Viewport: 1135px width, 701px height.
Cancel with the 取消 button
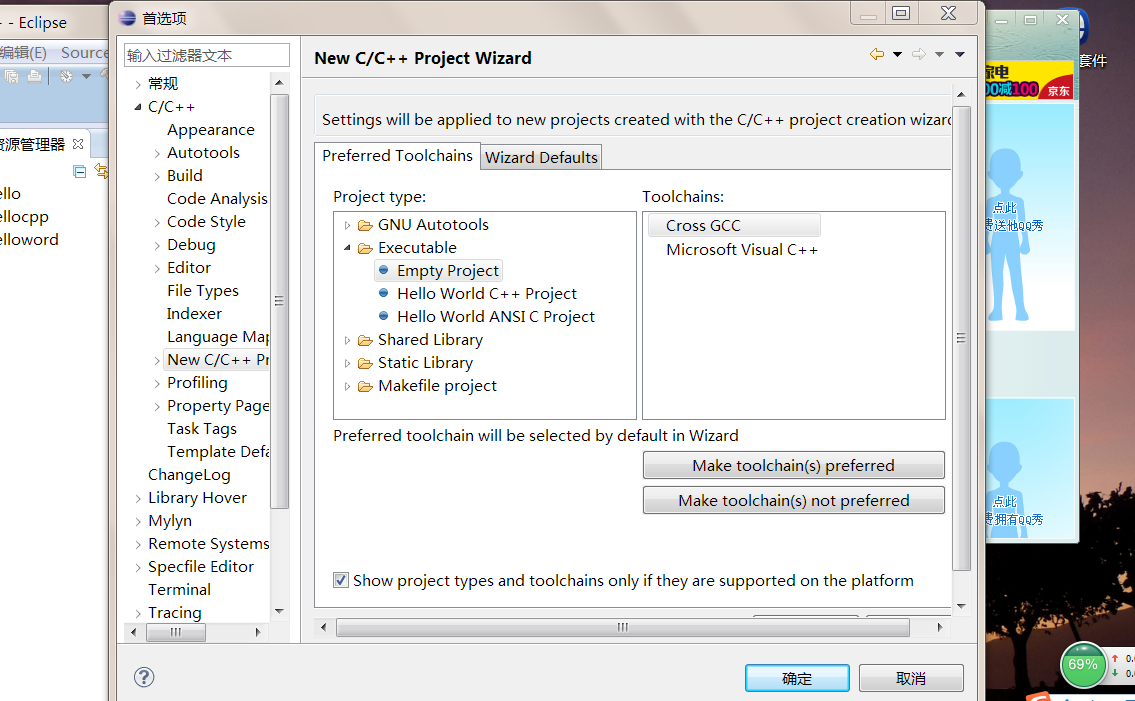click(x=911, y=678)
